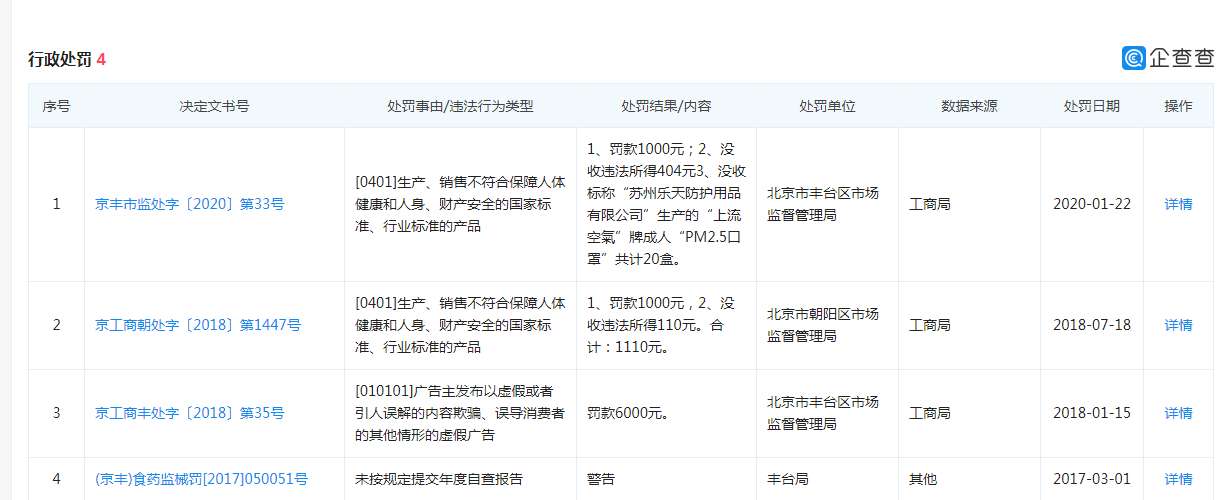The width and height of the screenshot is (1224, 500).
Task: Click the 罚款6000元 penalty result cell
Action: (x=628, y=413)
